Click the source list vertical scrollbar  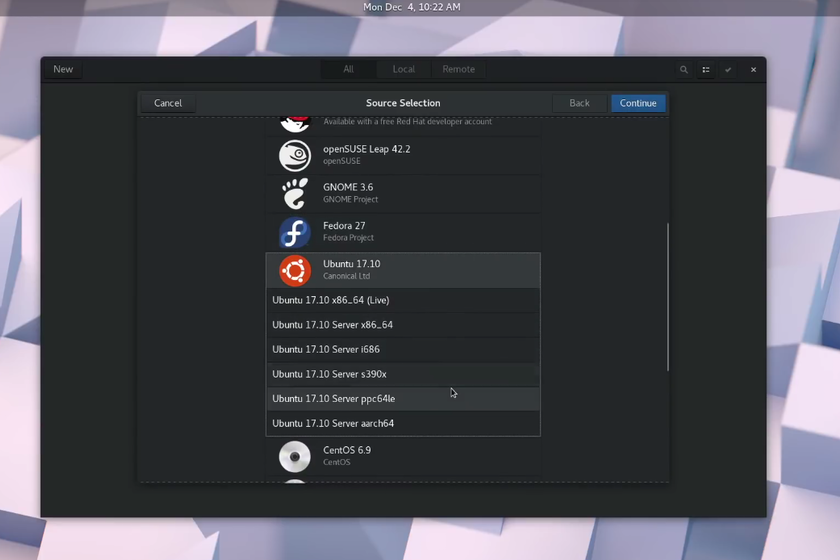[x=668, y=297]
